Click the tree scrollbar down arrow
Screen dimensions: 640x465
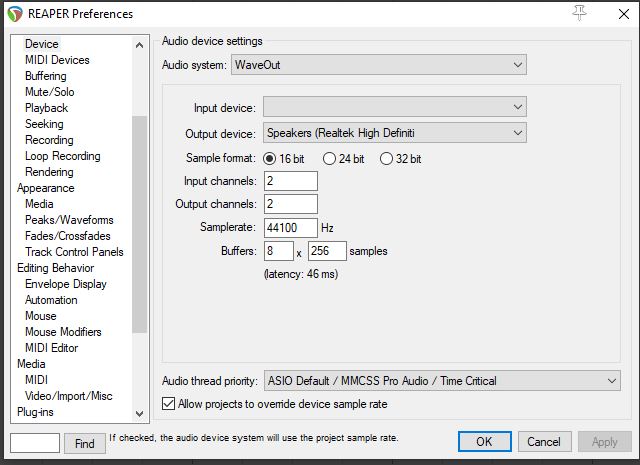(139, 414)
